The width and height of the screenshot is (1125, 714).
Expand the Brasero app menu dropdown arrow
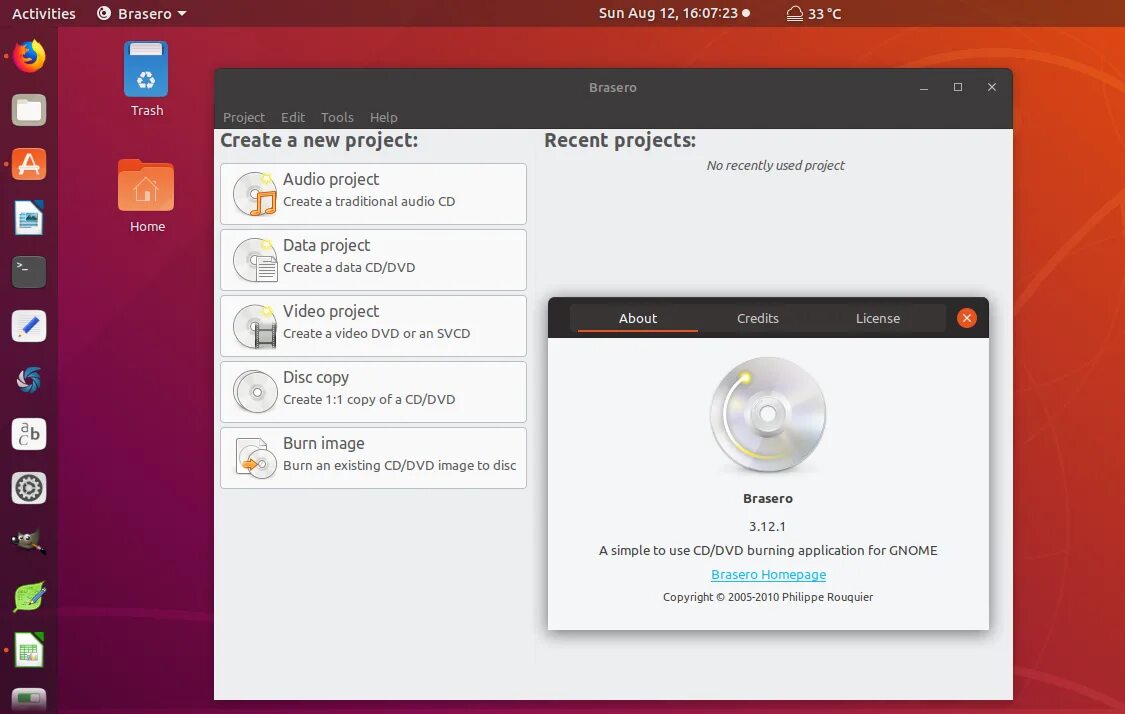(182, 14)
